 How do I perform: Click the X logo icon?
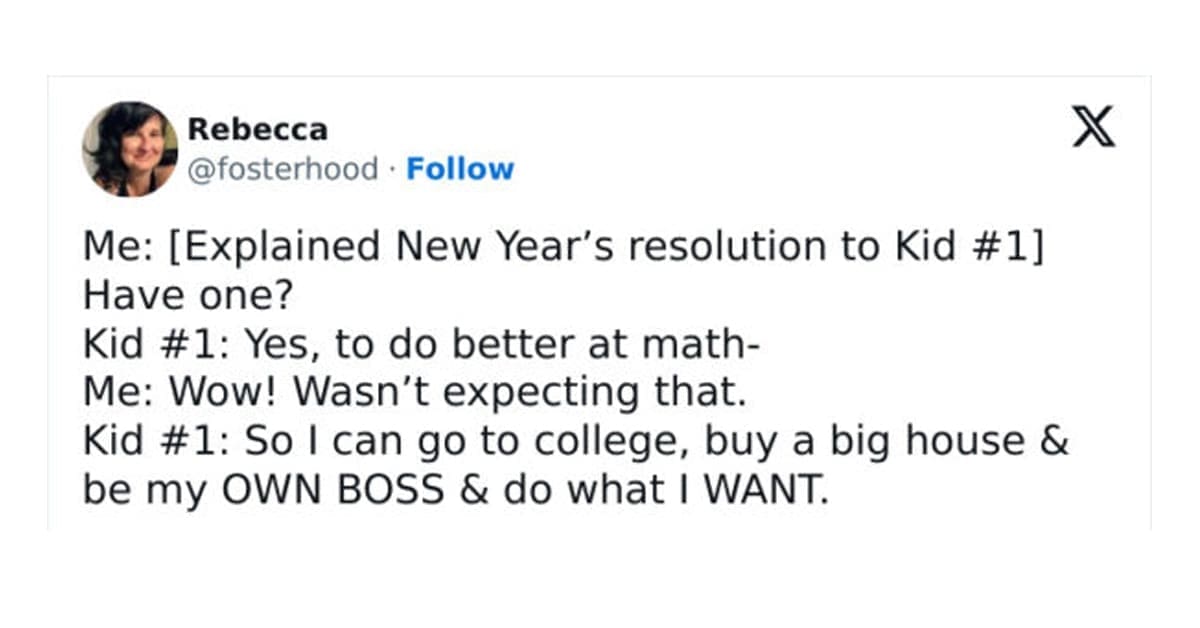[x=1094, y=129]
